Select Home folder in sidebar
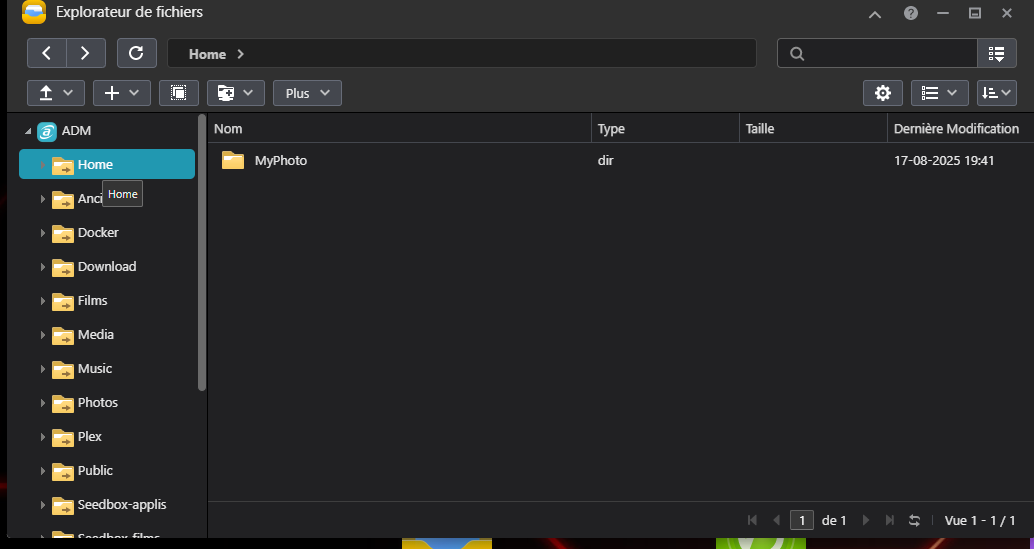1034x549 pixels. (x=107, y=164)
